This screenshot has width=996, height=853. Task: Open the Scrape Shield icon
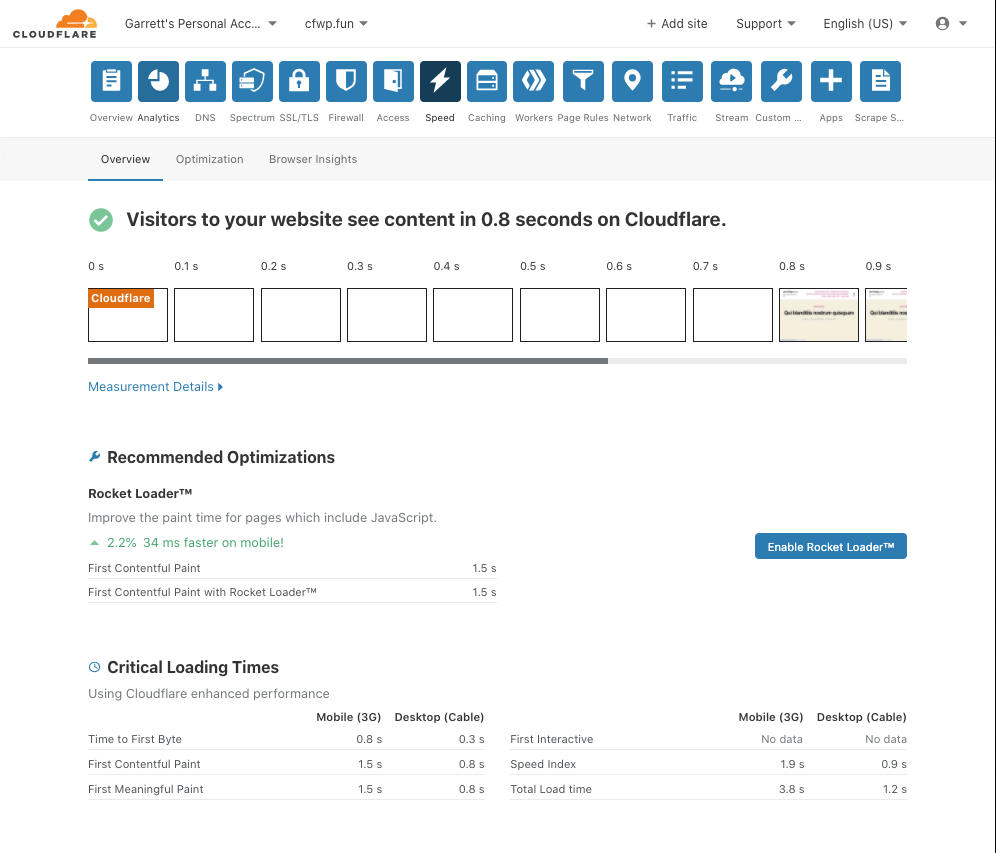tap(880, 81)
